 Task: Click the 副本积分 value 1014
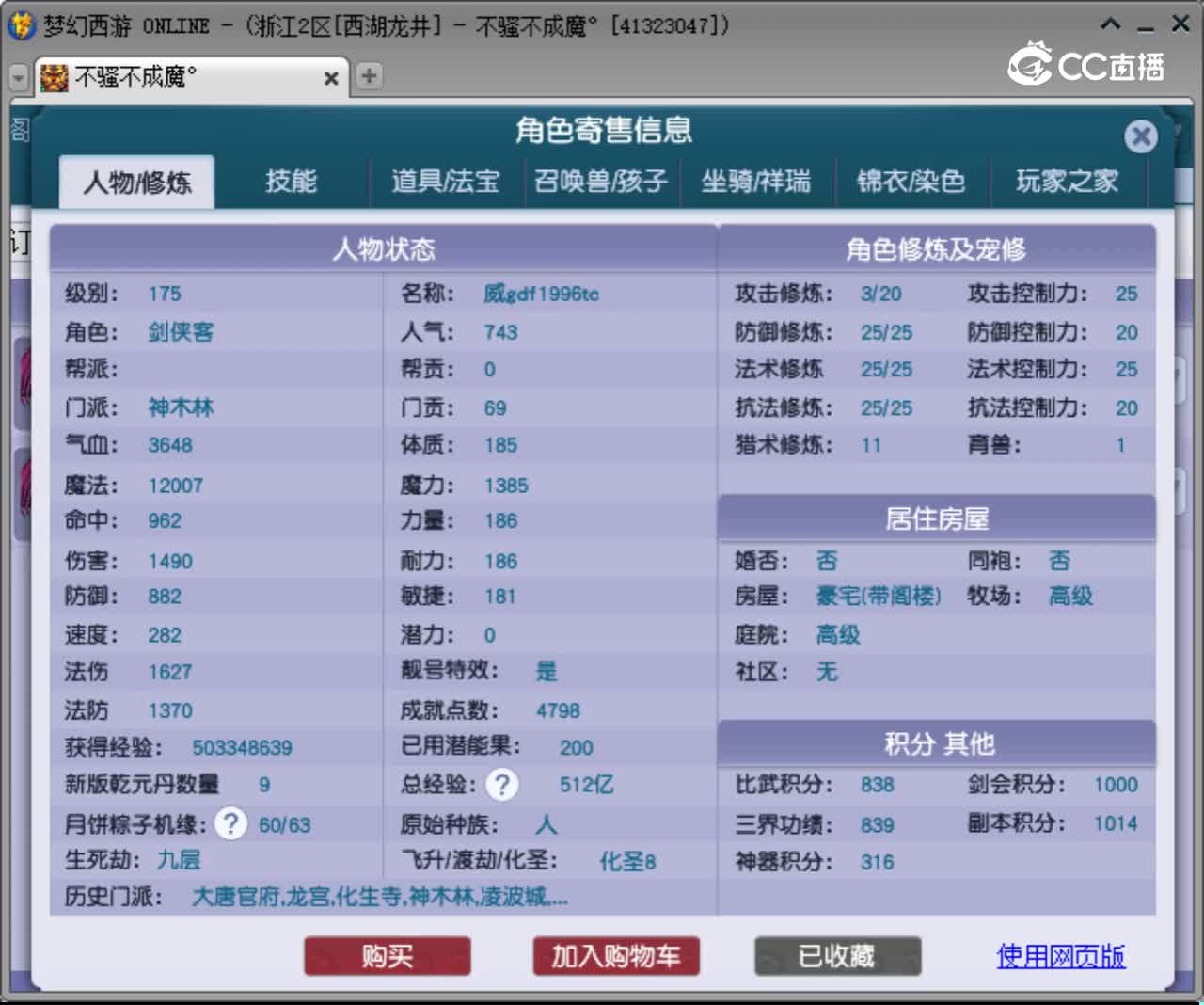click(1116, 823)
